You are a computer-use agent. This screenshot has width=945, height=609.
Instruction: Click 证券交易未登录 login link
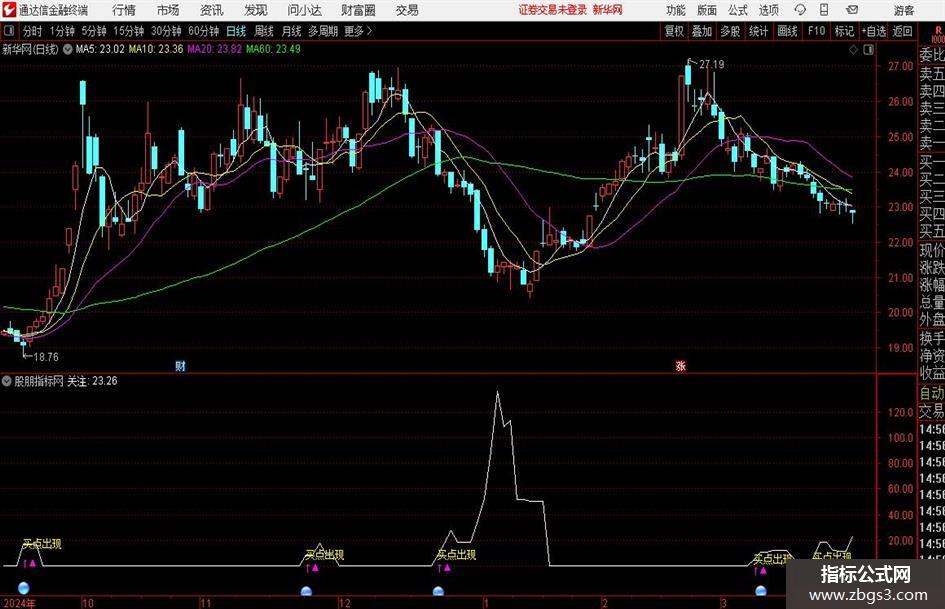click(553, 10)
